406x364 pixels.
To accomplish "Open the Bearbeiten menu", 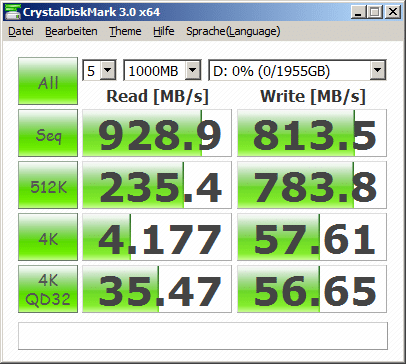I will 71,31.
